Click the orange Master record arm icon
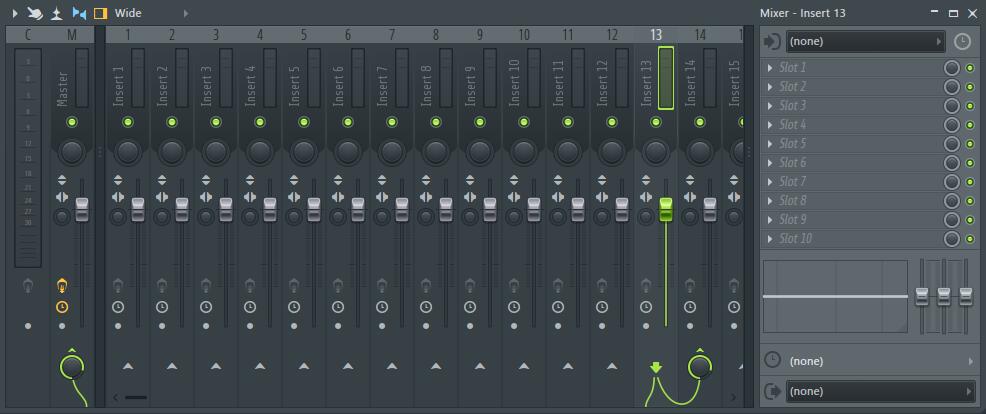Viewport: 986px width, 414px height. [62, 286]
